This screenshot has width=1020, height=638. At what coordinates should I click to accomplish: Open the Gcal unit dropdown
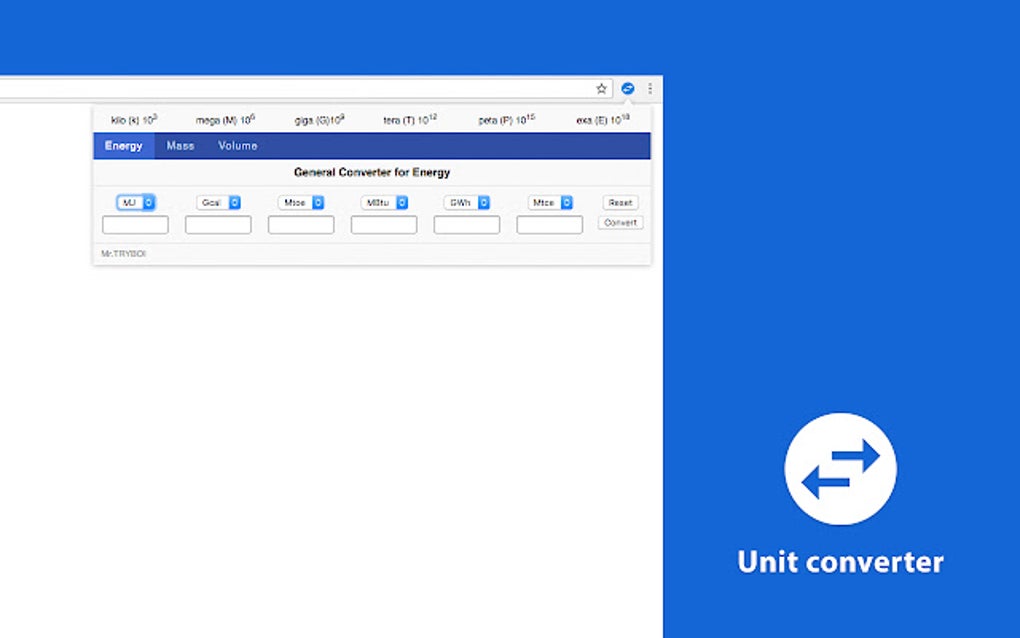[218, 202]
